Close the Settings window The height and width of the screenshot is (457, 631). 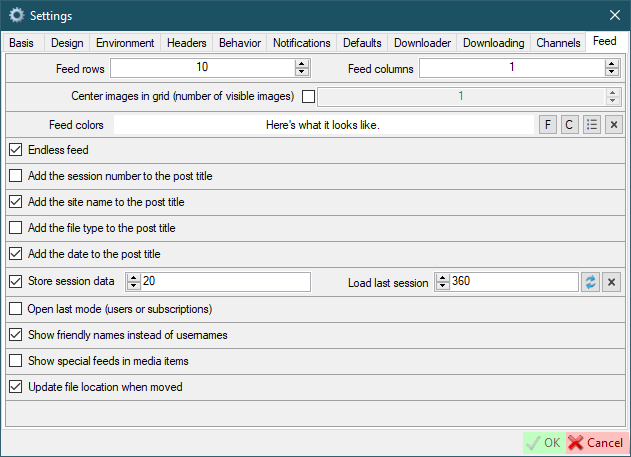614,16
